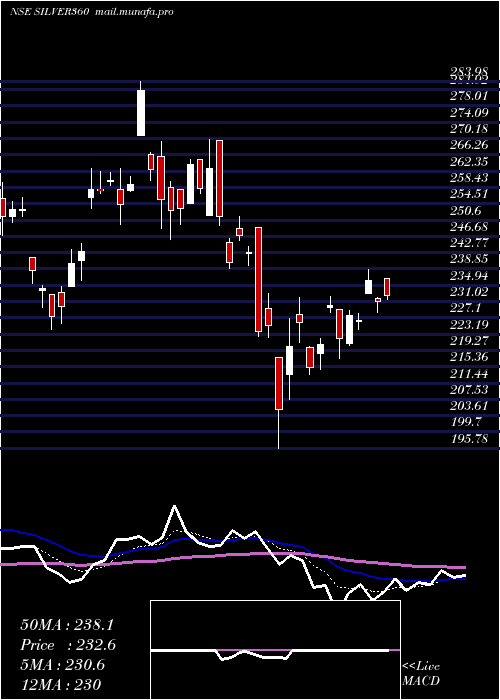Select the 203.61 price axis label
The image size is (500, 700).
tap(469, 406)
